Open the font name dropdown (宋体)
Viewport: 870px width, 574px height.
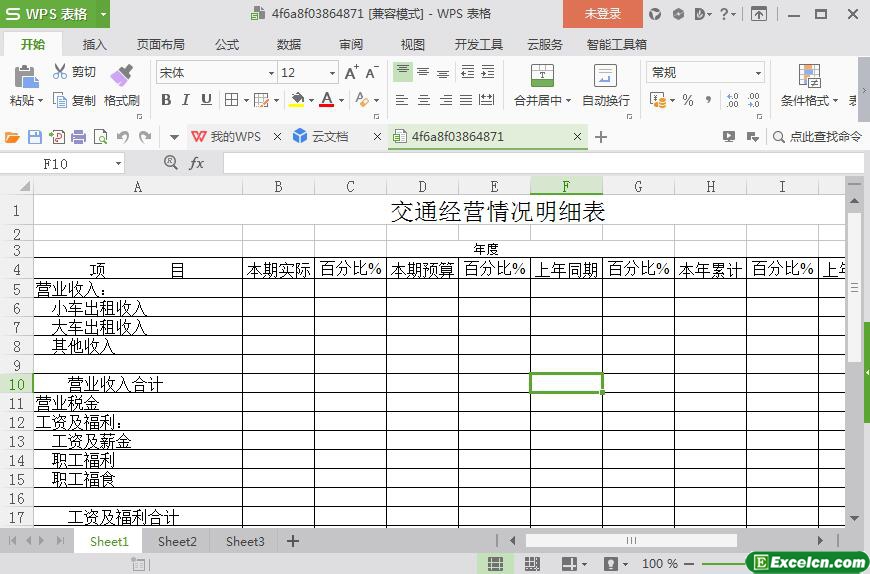(x=270, y=73)
